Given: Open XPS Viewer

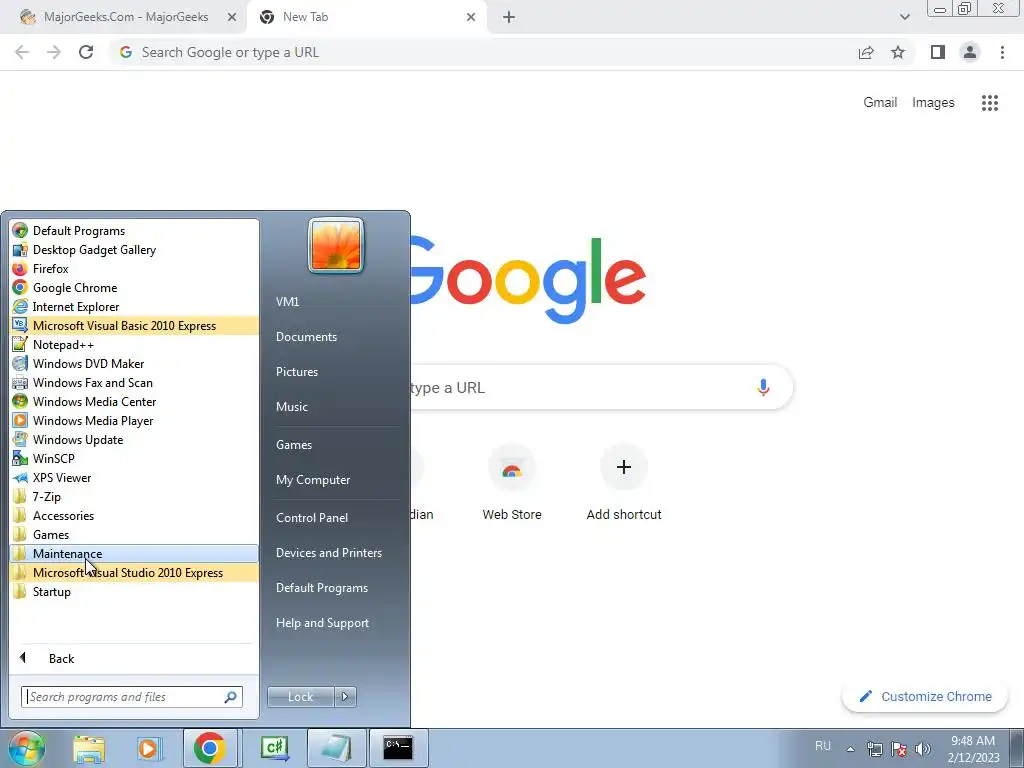Looking at the screenshot, I should [x=134, y=477].
